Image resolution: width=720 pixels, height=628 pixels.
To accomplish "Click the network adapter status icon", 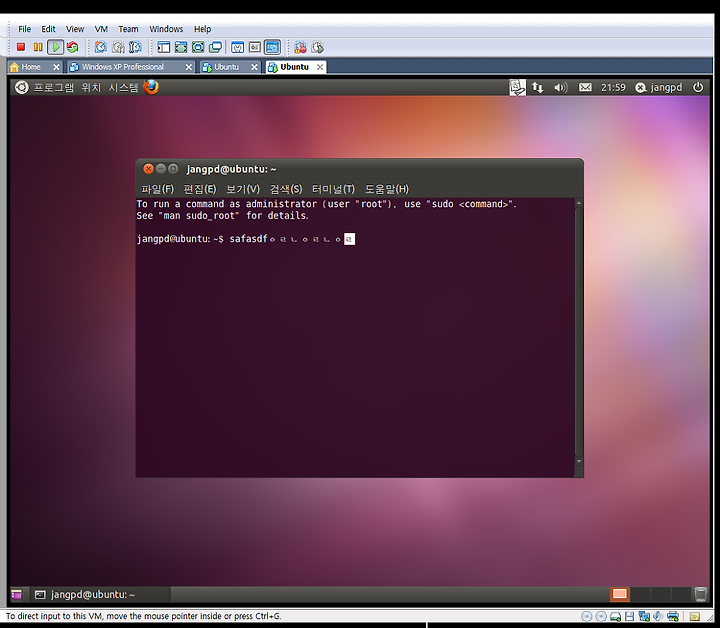I will point(644,617).
